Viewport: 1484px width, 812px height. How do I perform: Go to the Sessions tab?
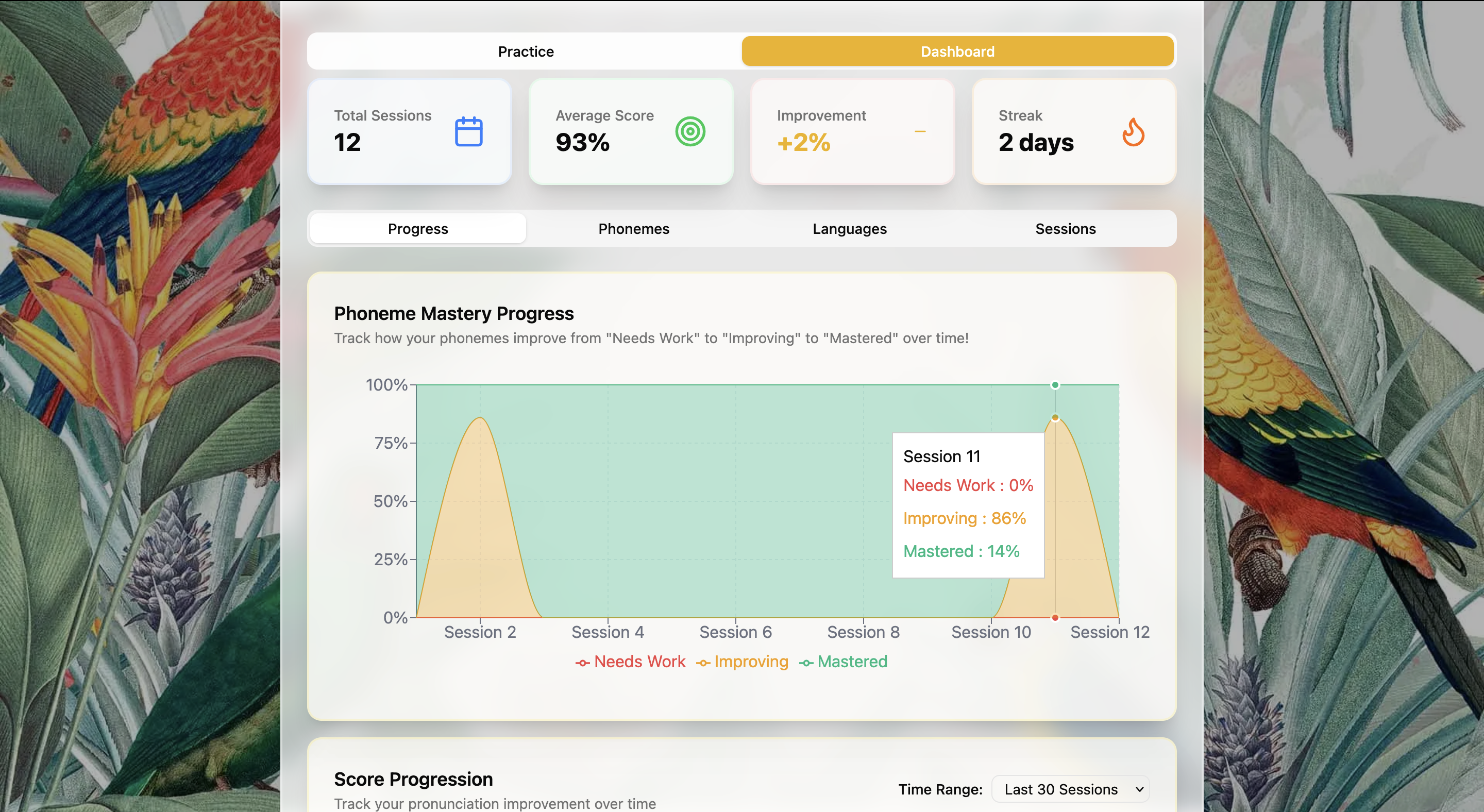point(1065,229)
